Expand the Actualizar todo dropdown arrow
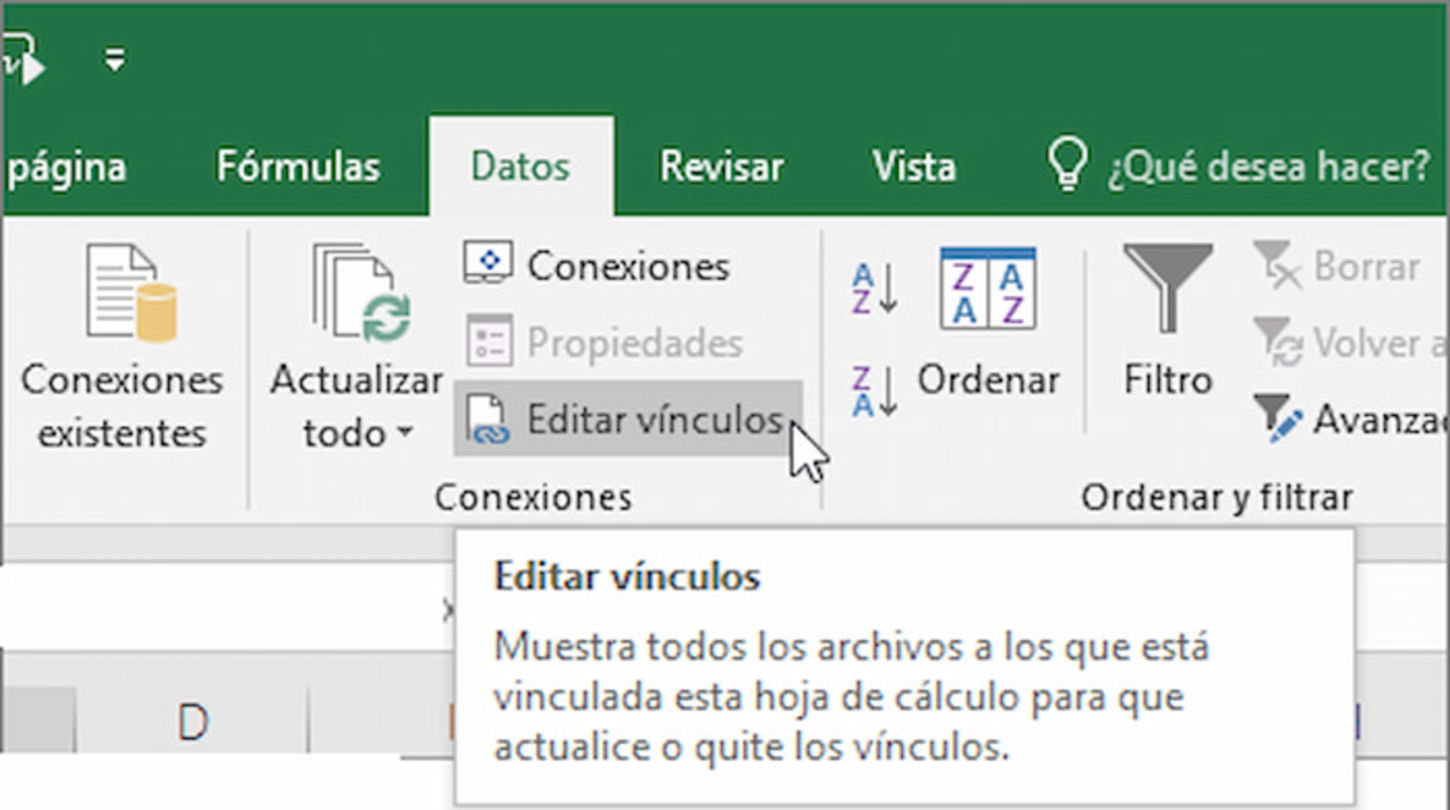The image size is (1450, 810). click(404, 434)
